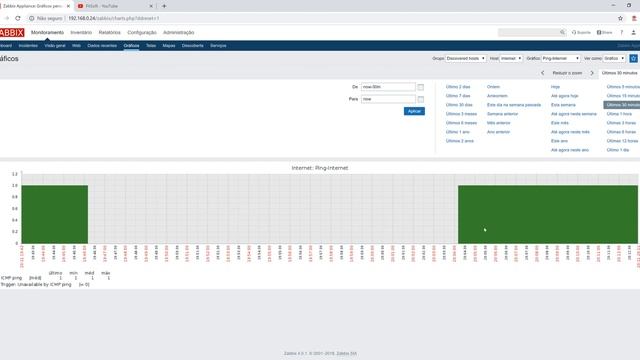The width and height of the screenshot is (640, 360).
Task: Click Reduzir o zoom button
Action: (567, 73)
